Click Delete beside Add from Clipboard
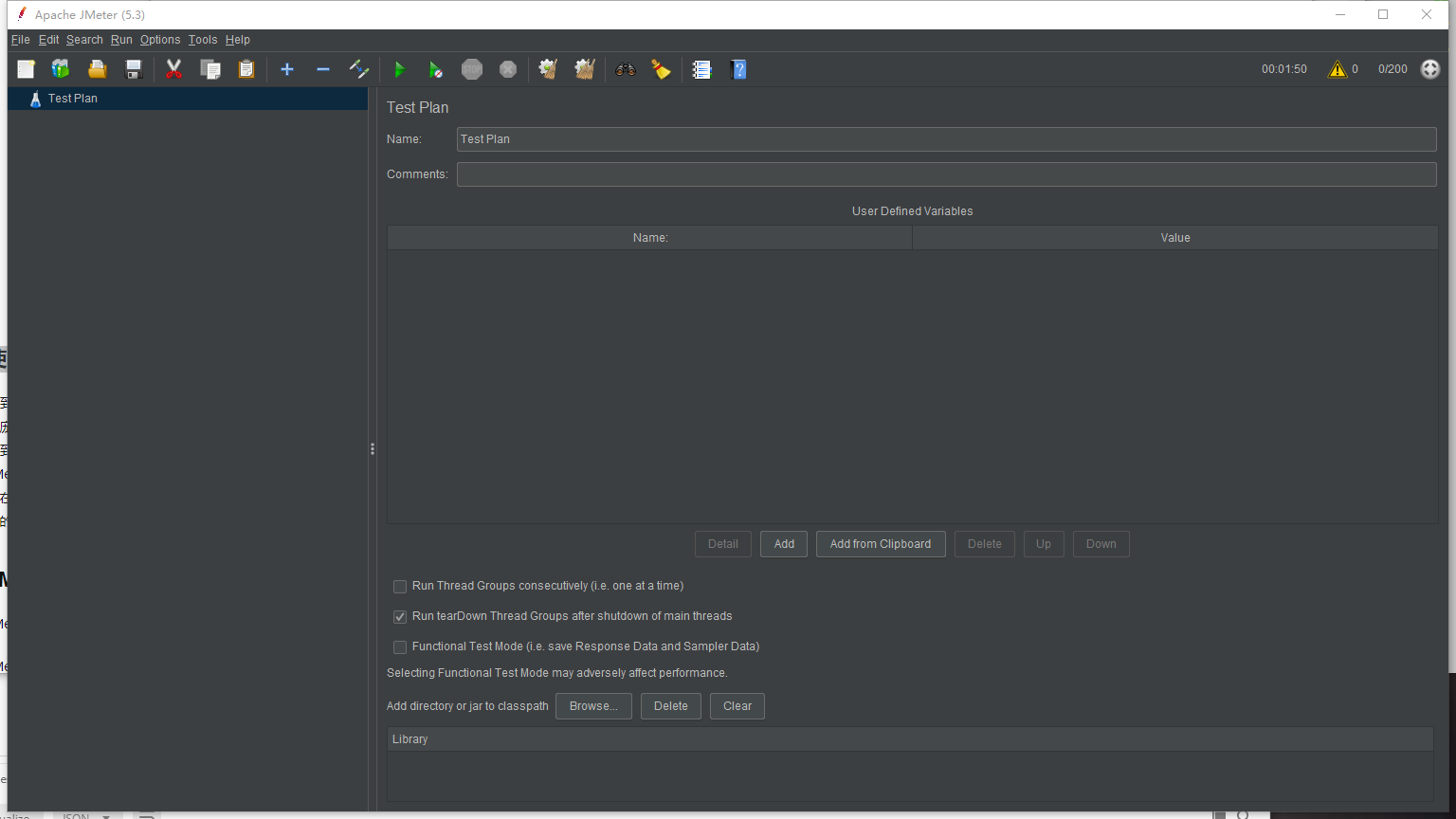The height and width of the screenshot is (819, 1456). coord(985,544)
